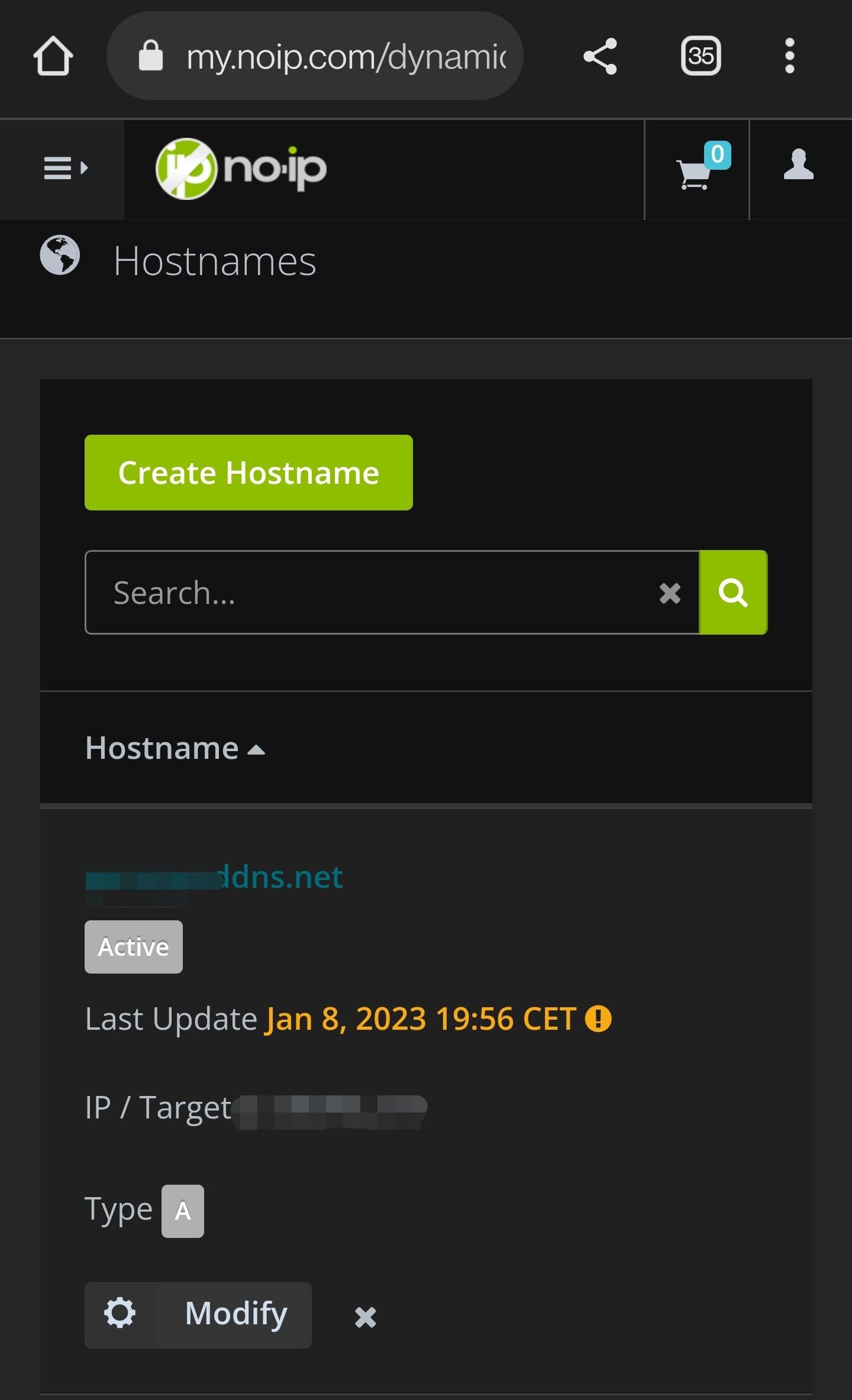Click the orange warning icon next to last update
The image size is (852, 1400).
[598, 1019]
